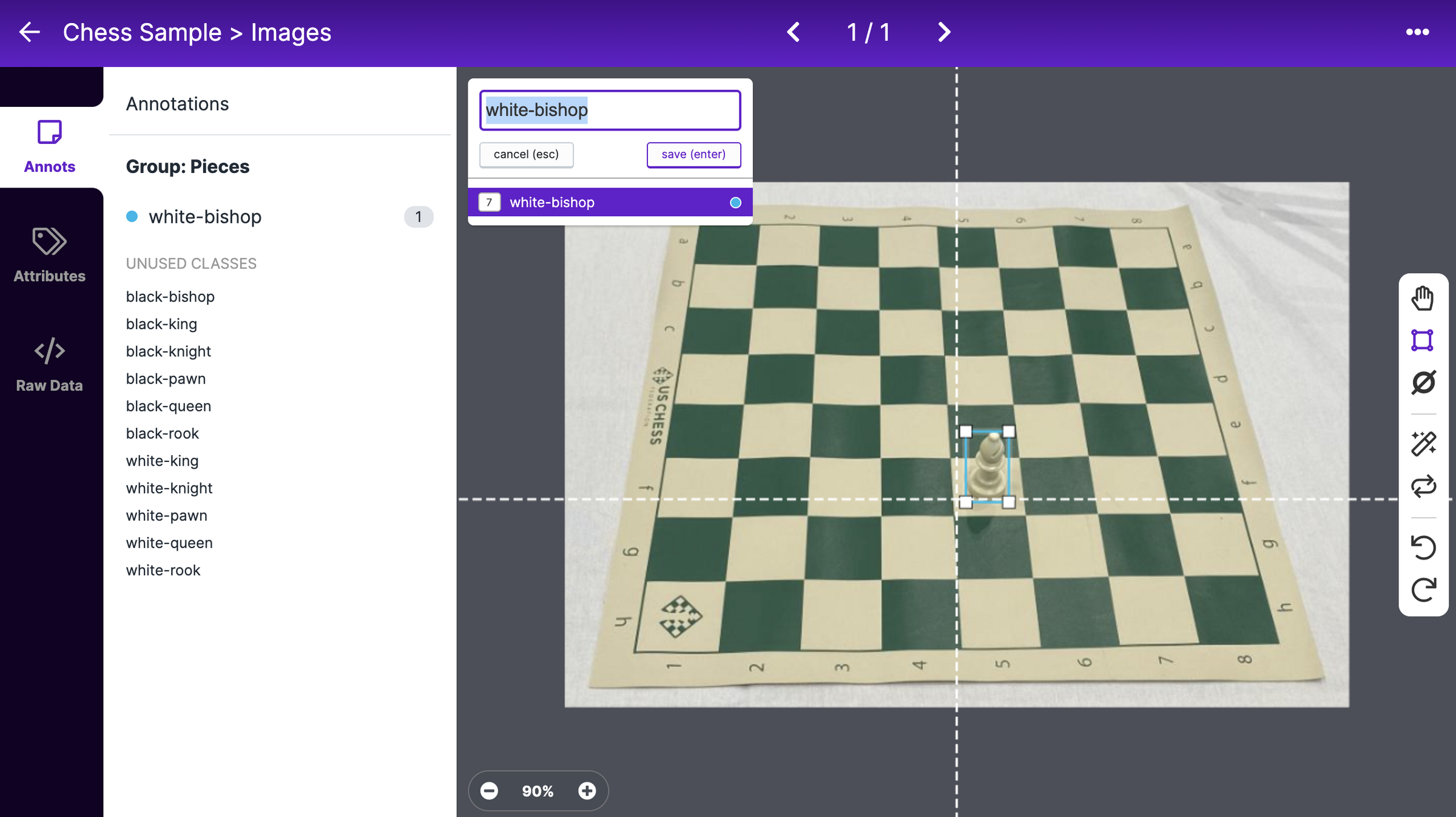
Task: Go to the previous image with the left chevron
Action: coord(792,32)
